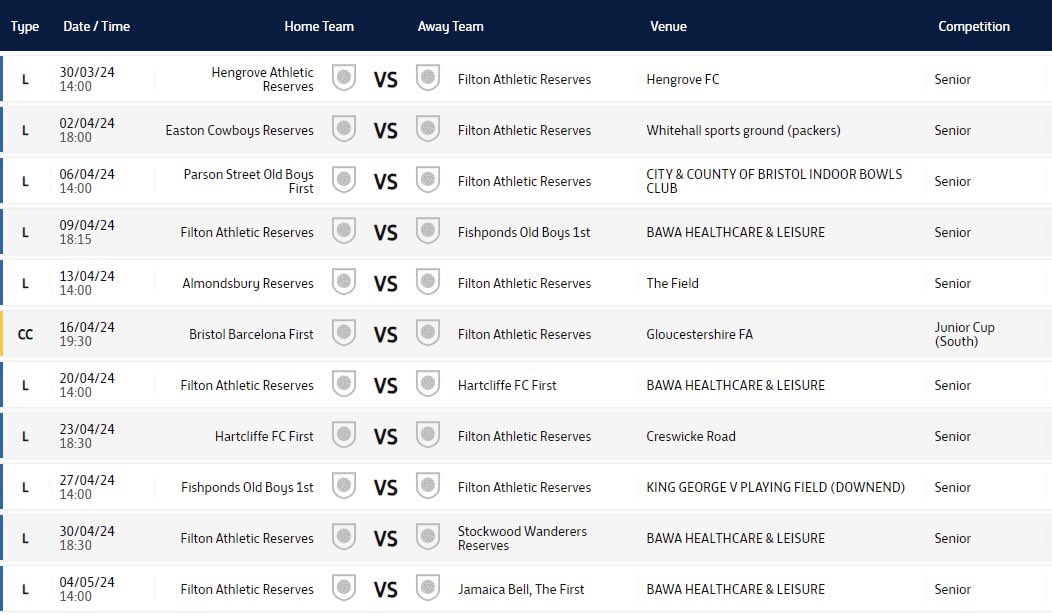Click the Senior competition cell for 27/04/24
Screen dimensions: 1052x615
click(x=952, y=487)
